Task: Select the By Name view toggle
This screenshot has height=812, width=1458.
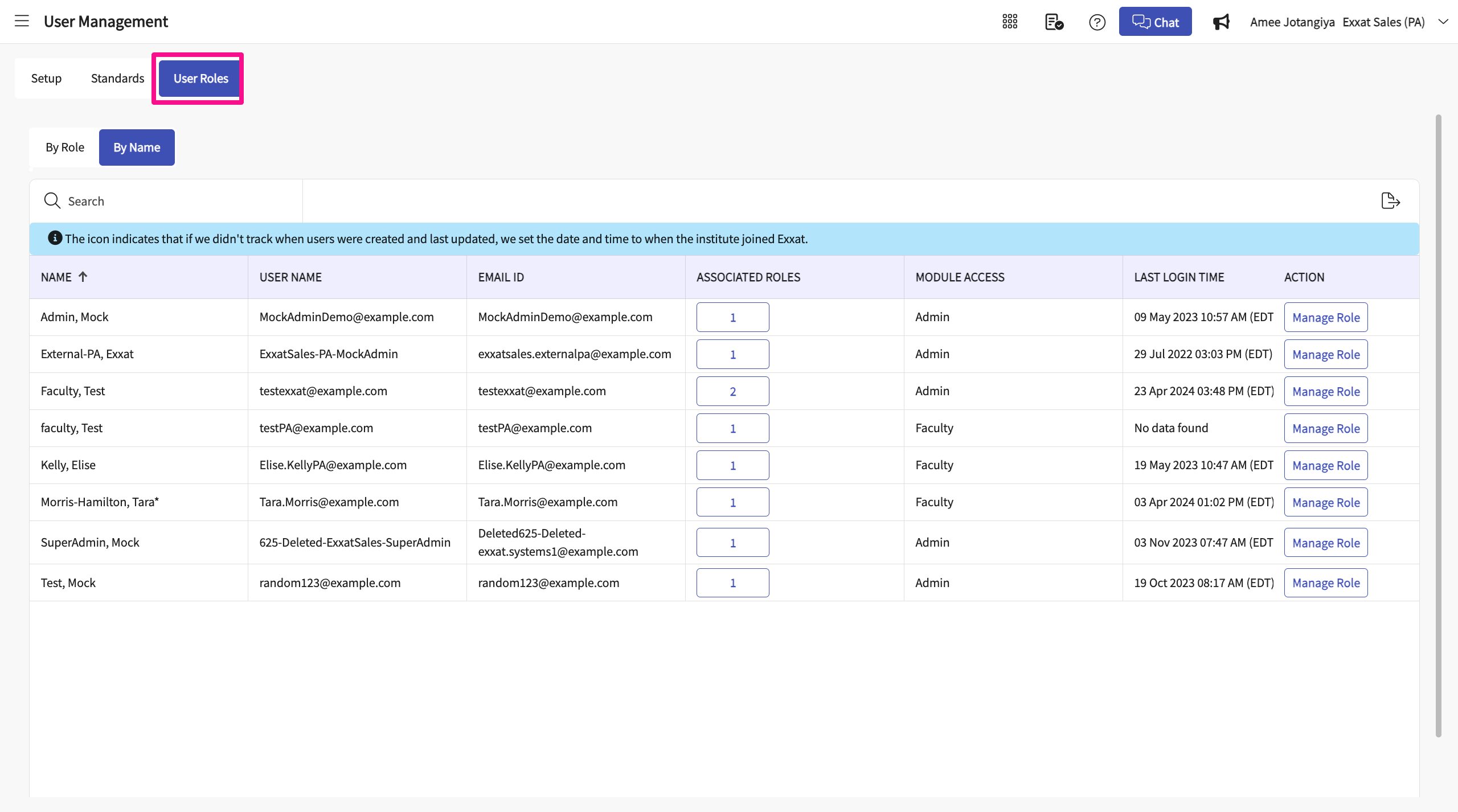Action: click(x=137, y=147)
